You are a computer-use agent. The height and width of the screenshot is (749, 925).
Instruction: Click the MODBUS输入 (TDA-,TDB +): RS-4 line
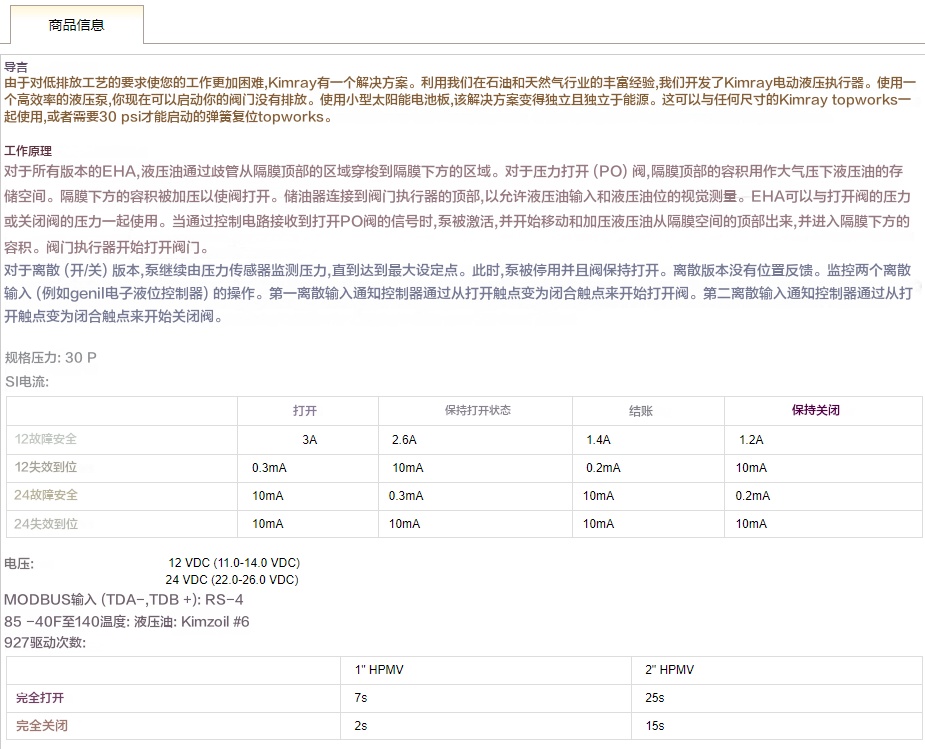click(x=123, y=600)
